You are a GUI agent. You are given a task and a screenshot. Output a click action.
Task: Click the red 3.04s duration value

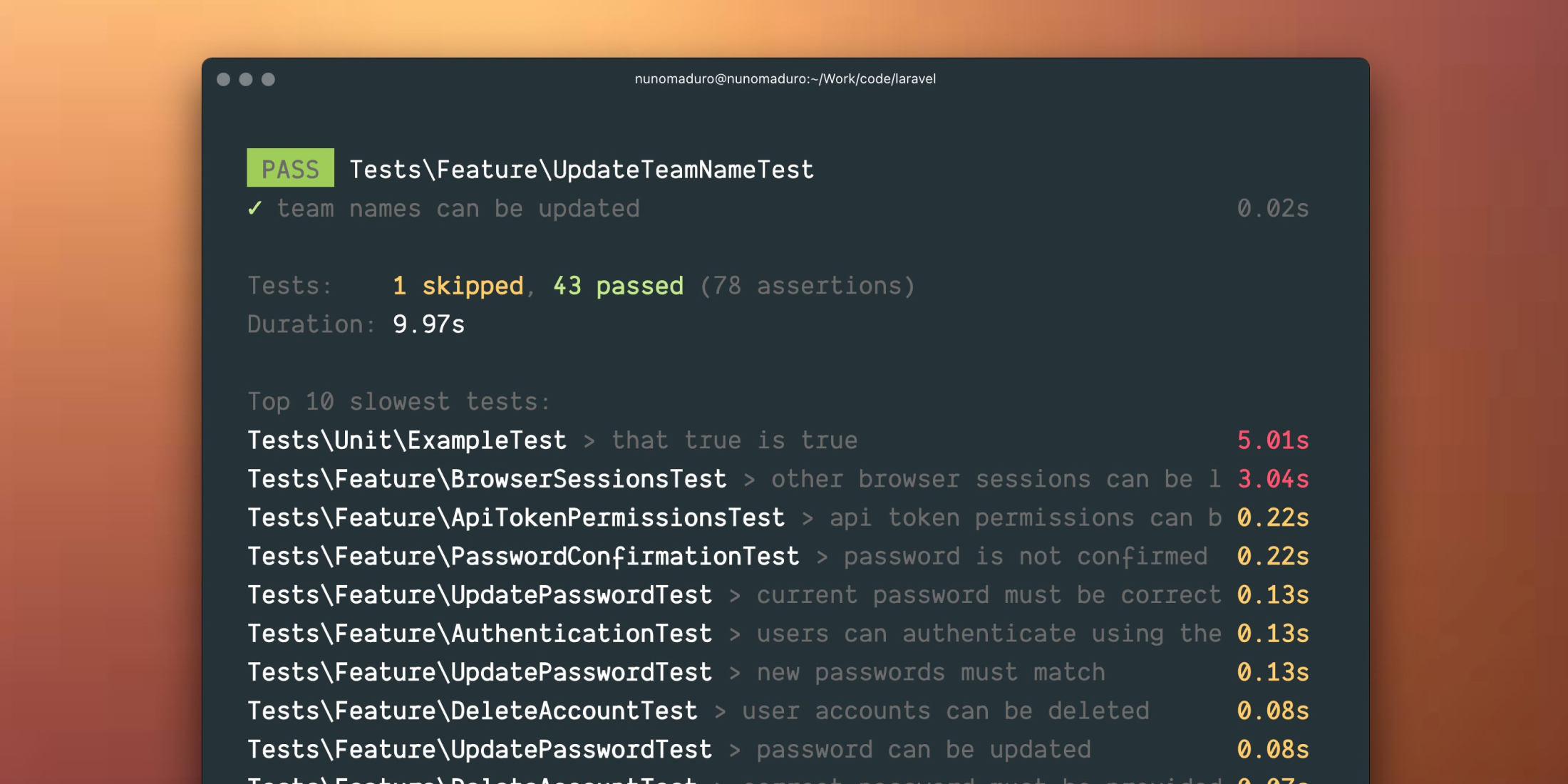click(x=1273, y=479)
